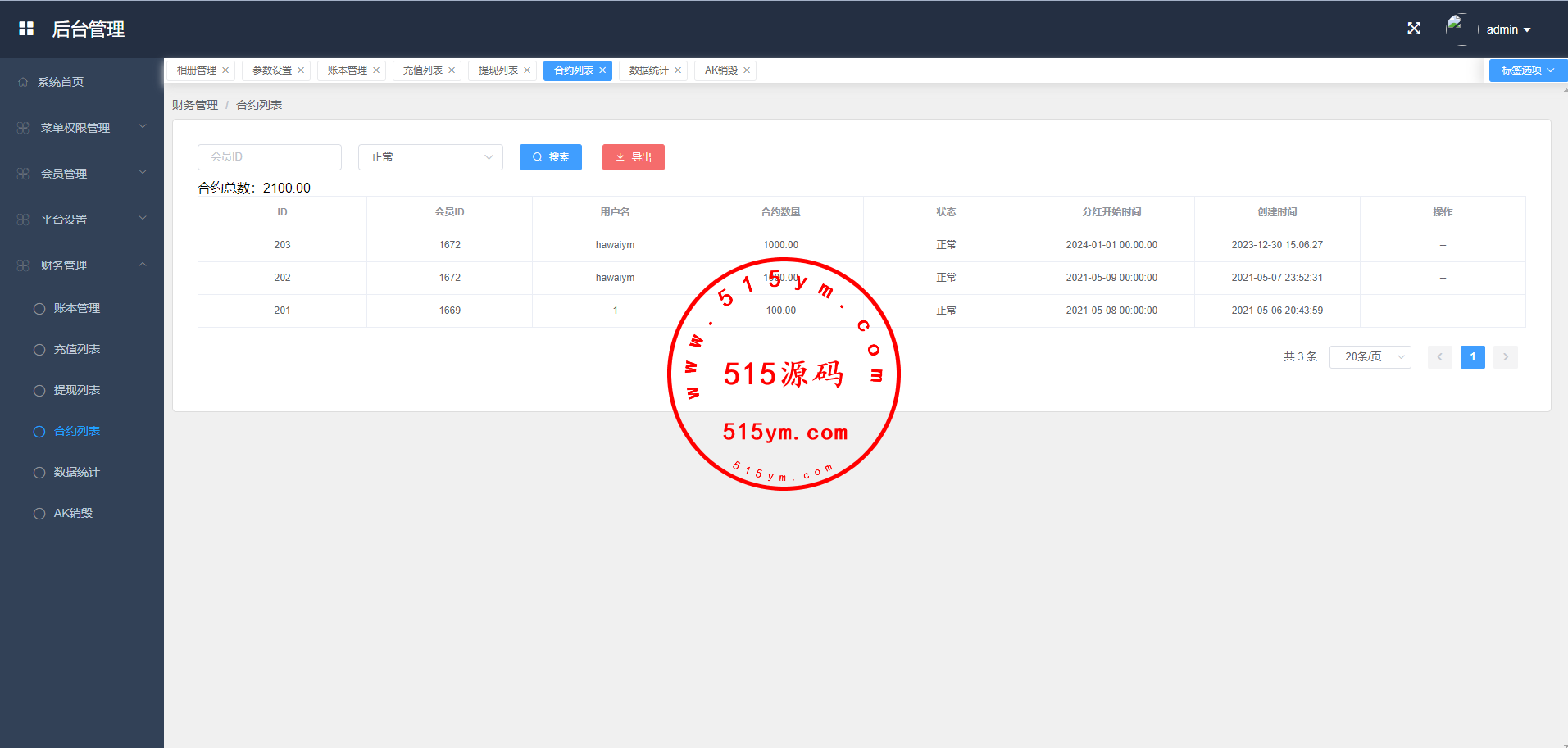Close the 相册管理 tab with its X
1568x748 pixels.
[x=225, y=70]
